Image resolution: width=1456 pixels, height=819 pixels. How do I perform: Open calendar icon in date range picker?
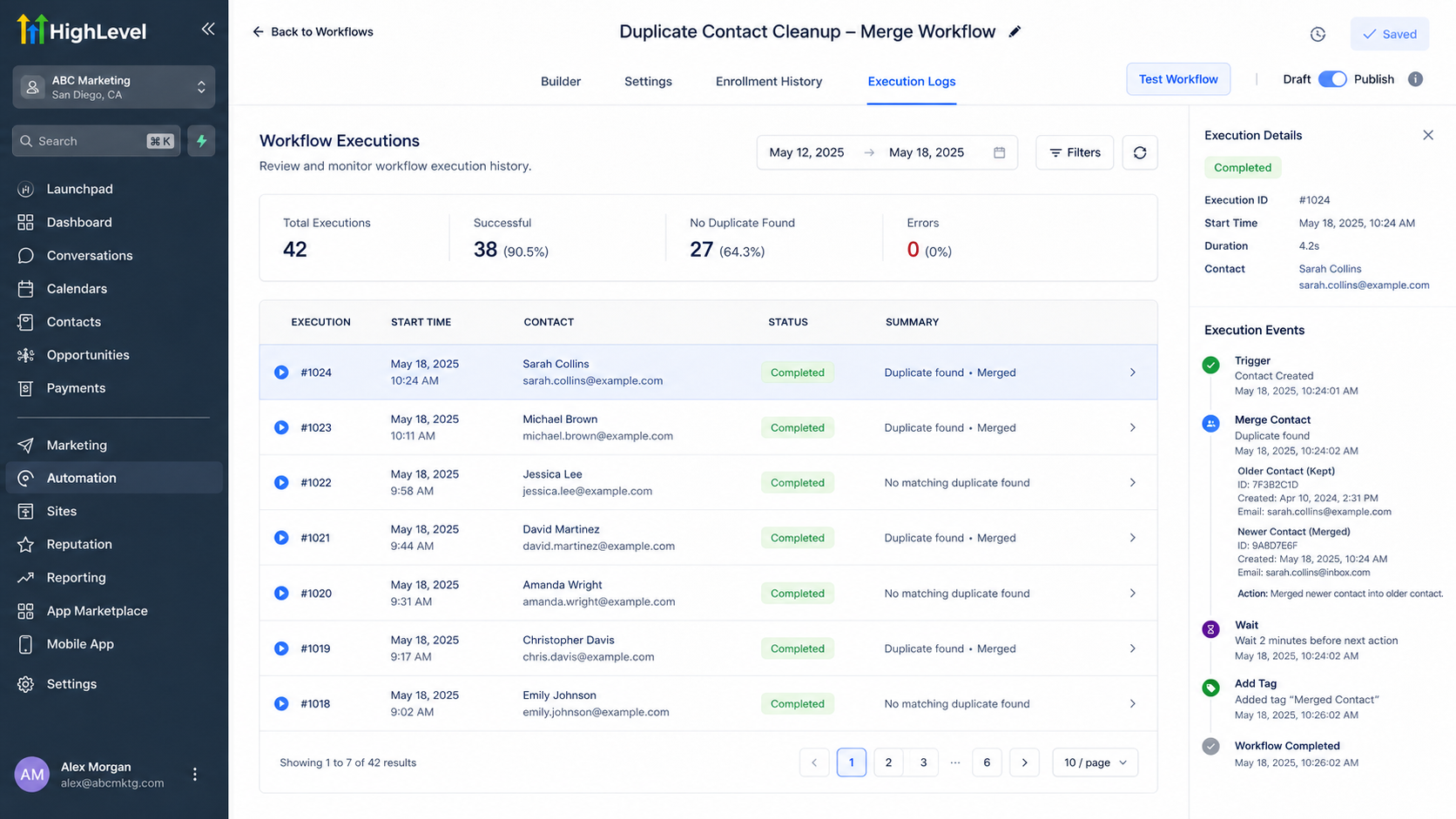point(999,152)
